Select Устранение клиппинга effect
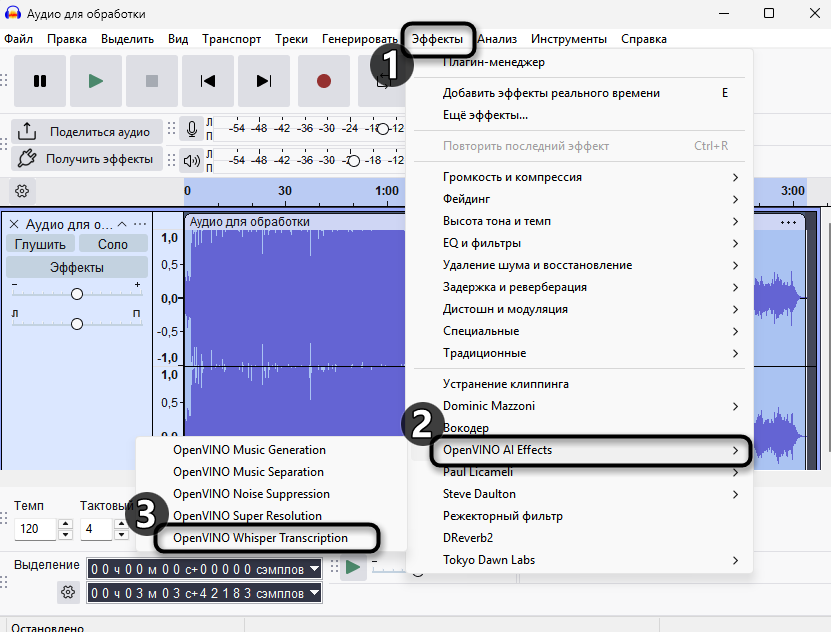 (579, 384)
